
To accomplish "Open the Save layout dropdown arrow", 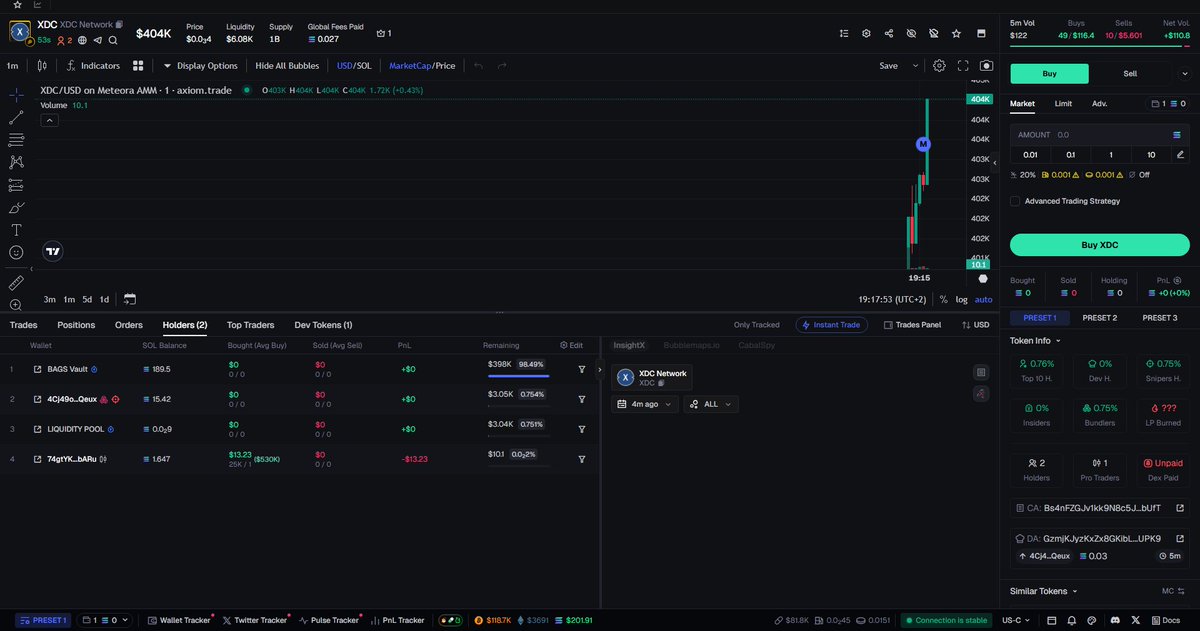I will 914,66.
